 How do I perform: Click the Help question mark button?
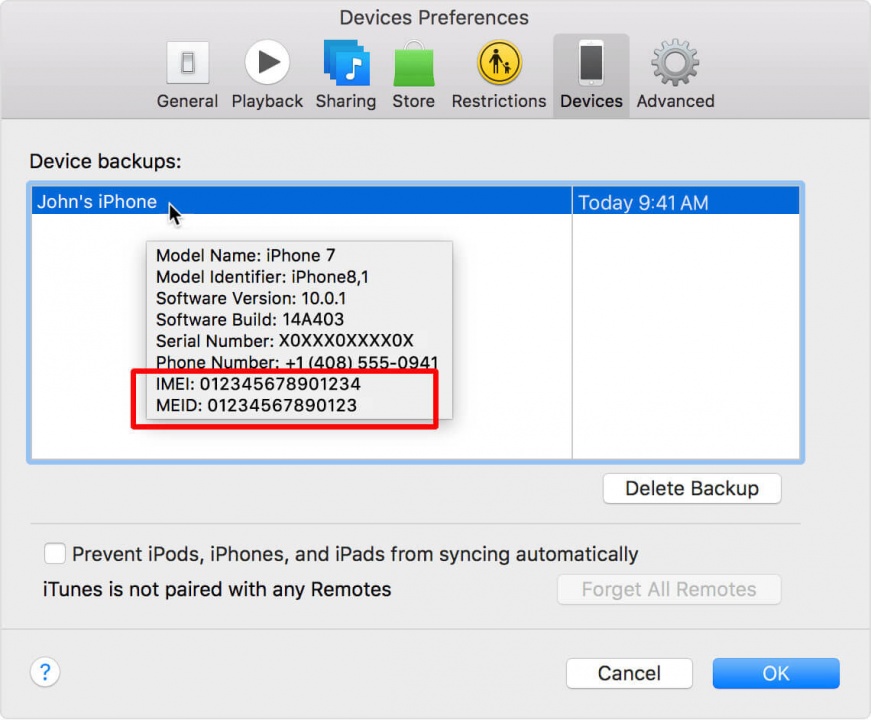45,672
